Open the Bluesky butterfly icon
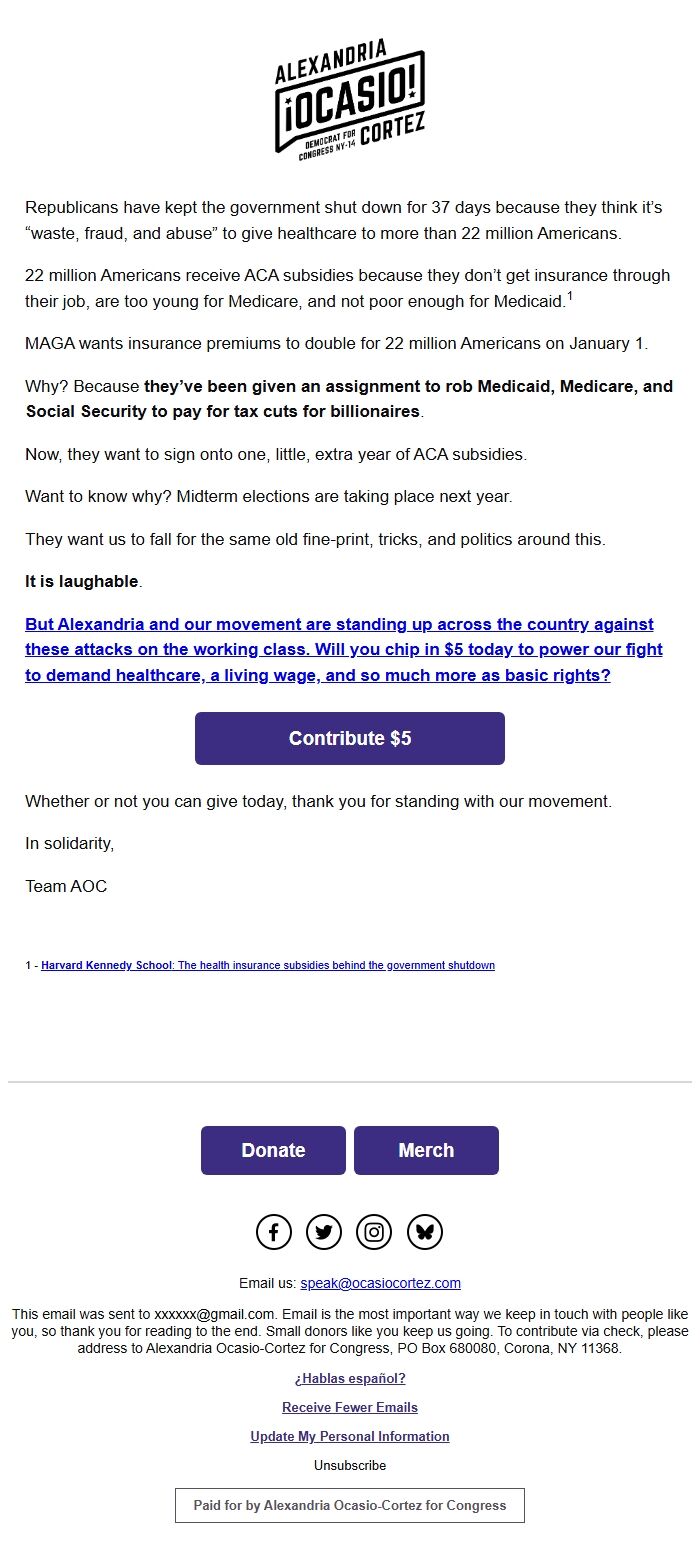Screen dimensions: 700x1548 click(x=425, y=1231)
